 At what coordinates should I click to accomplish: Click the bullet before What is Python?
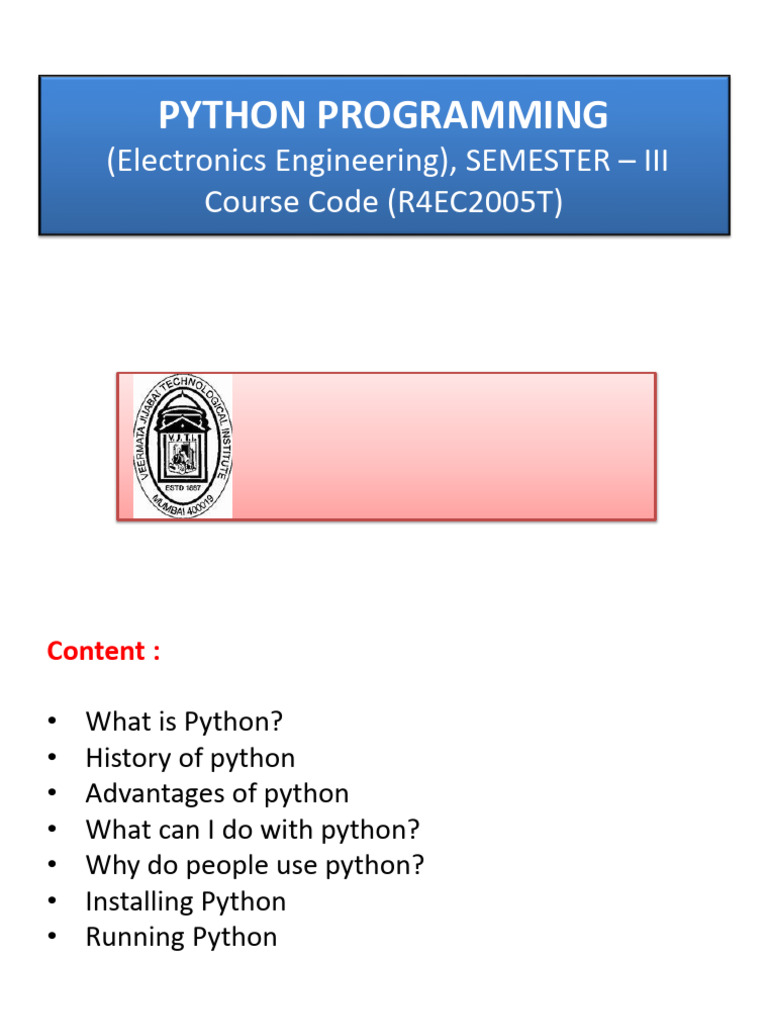point(52,722)
